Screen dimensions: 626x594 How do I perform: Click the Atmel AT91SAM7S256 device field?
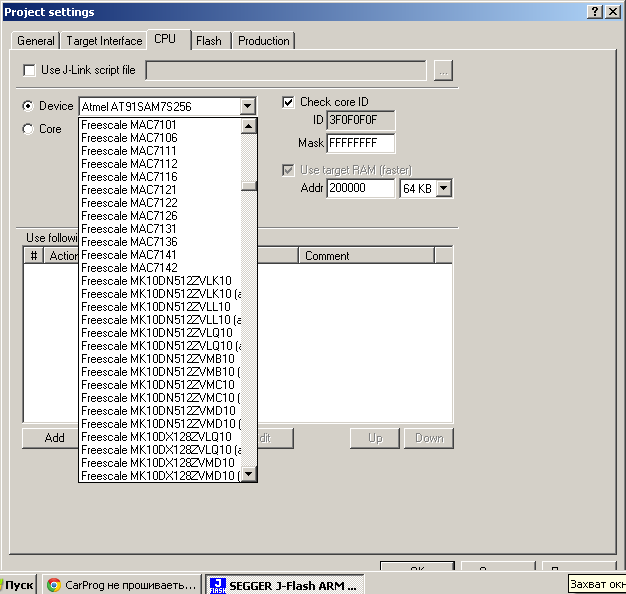point(160,107)
